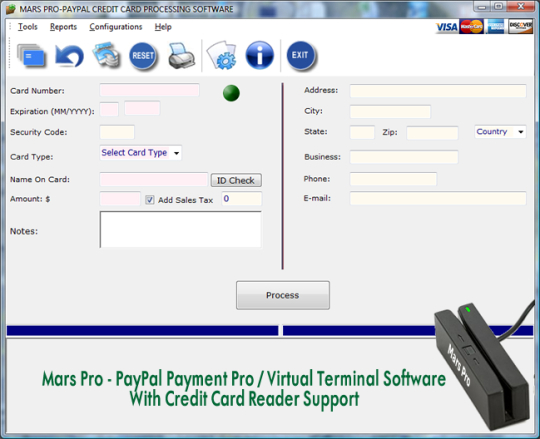
Task: Open the document gear settings icon
Action: pos(222,55)
